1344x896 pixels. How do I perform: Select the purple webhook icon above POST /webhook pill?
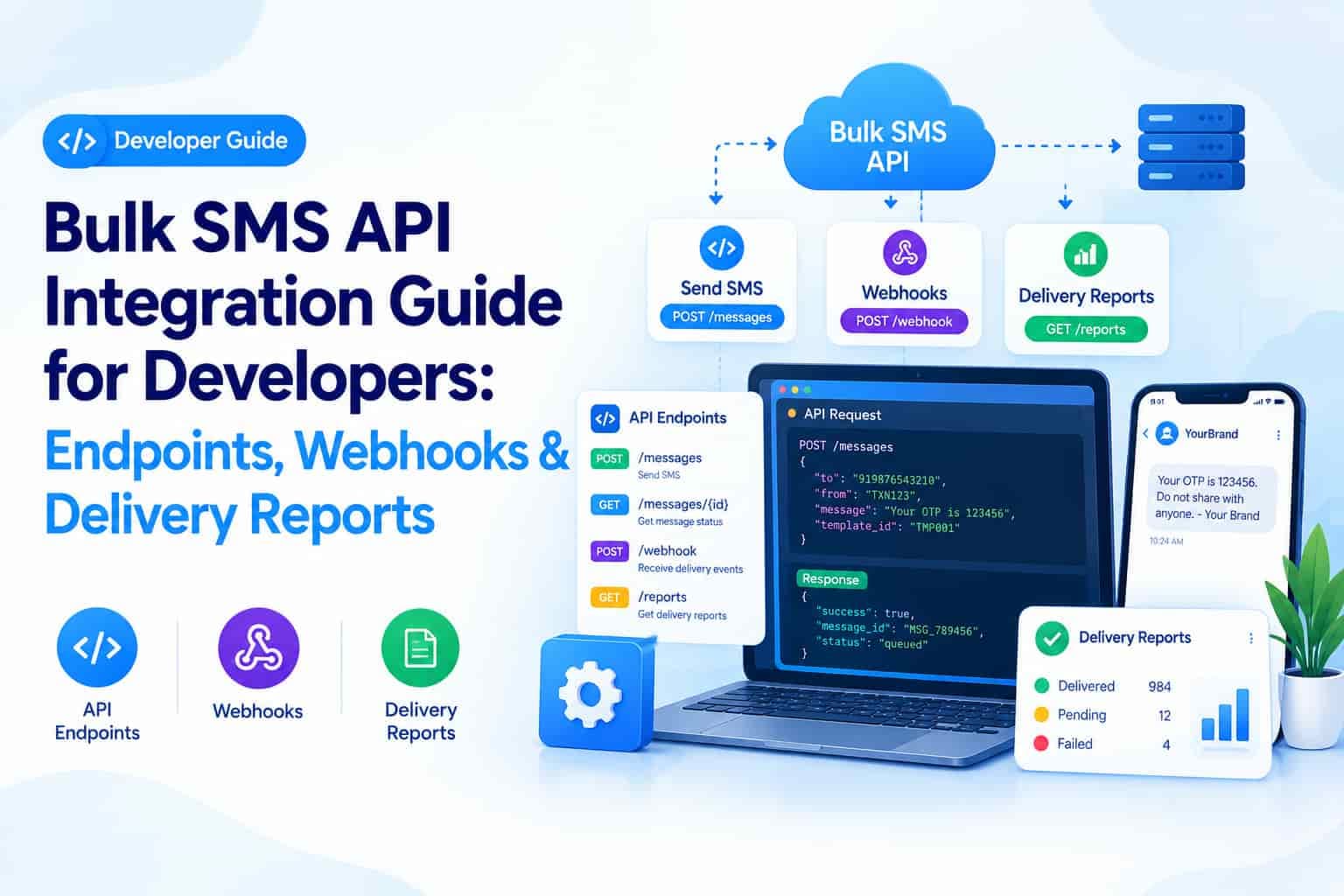904,253
